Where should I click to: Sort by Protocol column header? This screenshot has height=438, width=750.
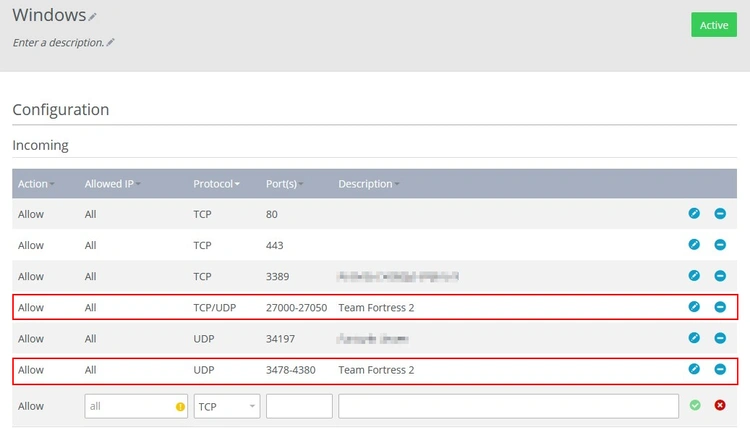coord(216,184)
